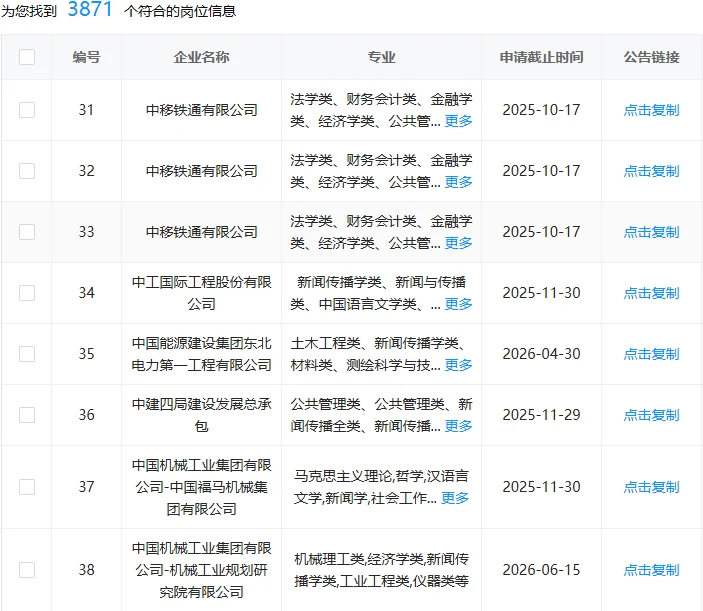
Task: Copy announcement link 点击复制 for row 35
Action: [x=651, y=354]
